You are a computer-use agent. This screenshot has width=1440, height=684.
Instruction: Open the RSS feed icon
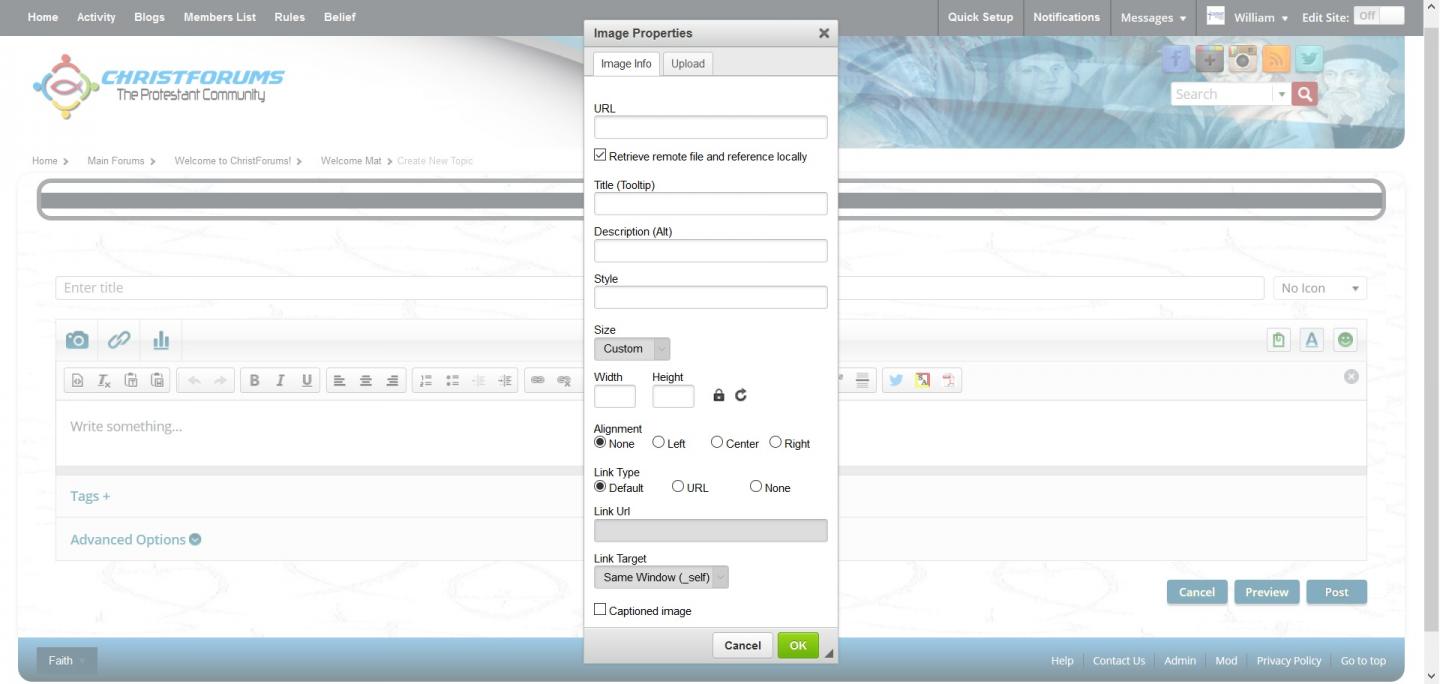point(1276,59)
